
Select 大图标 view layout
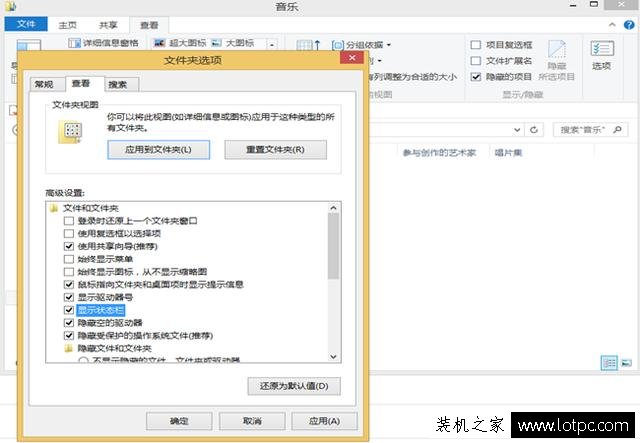pos(233,43)
